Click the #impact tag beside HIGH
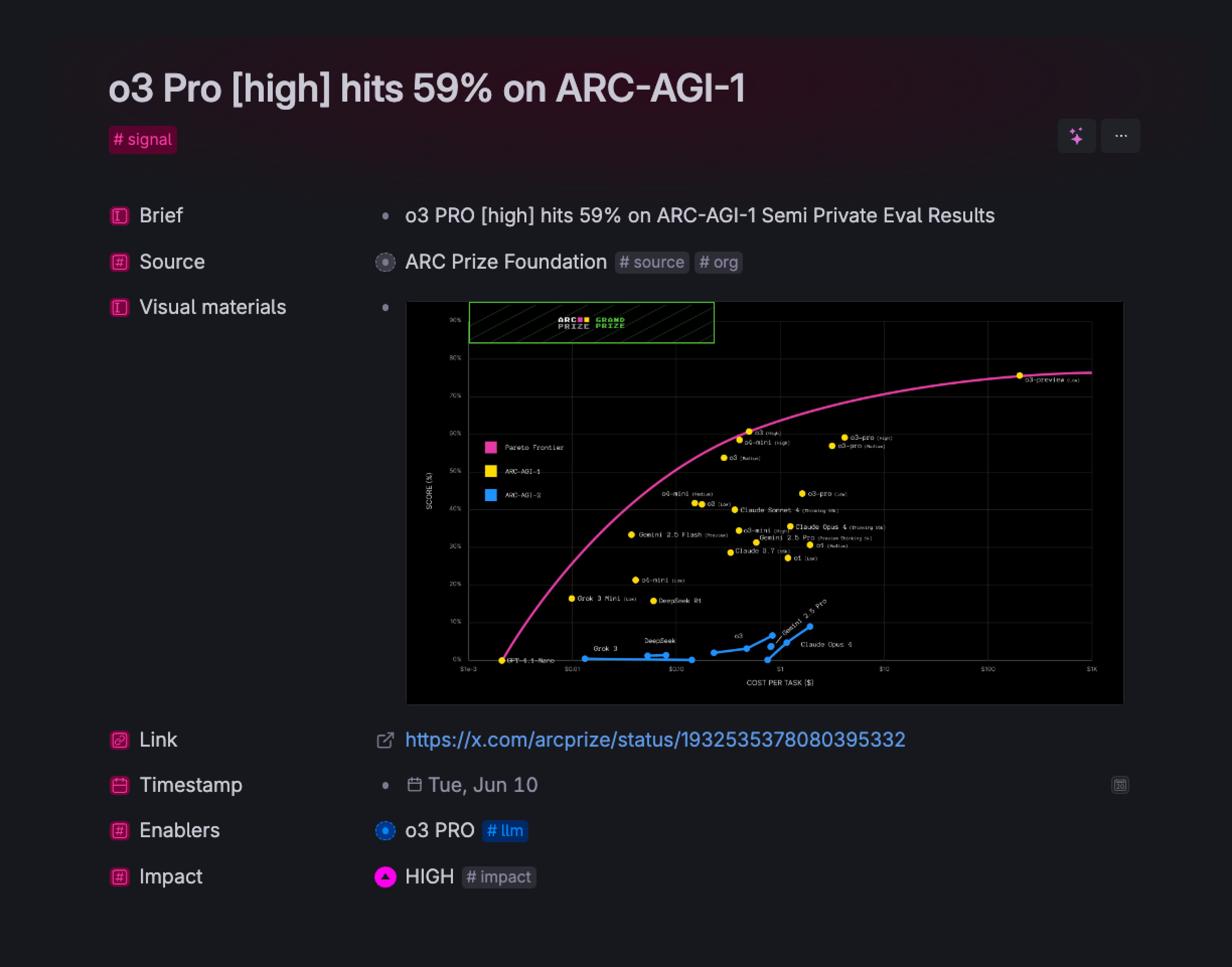This screenshot has height=967, width=1232. coord(499,877)
